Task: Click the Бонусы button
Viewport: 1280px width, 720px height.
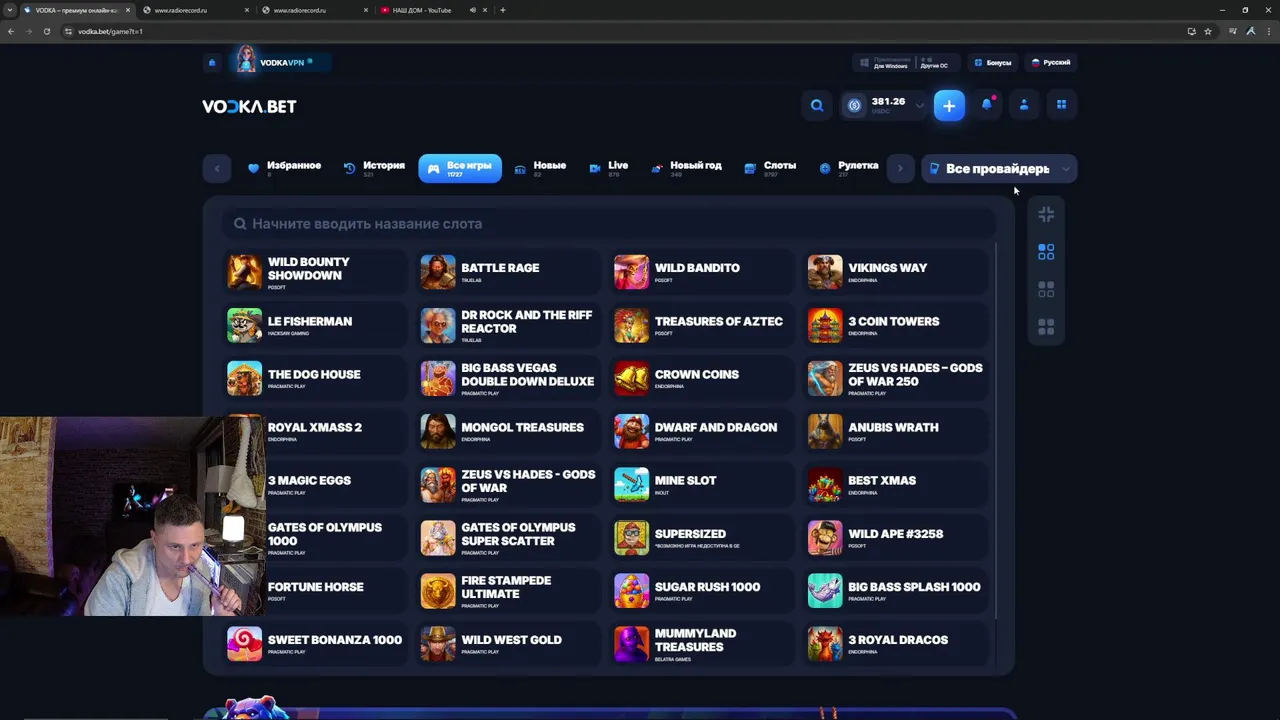Action: tap(993, 62)
